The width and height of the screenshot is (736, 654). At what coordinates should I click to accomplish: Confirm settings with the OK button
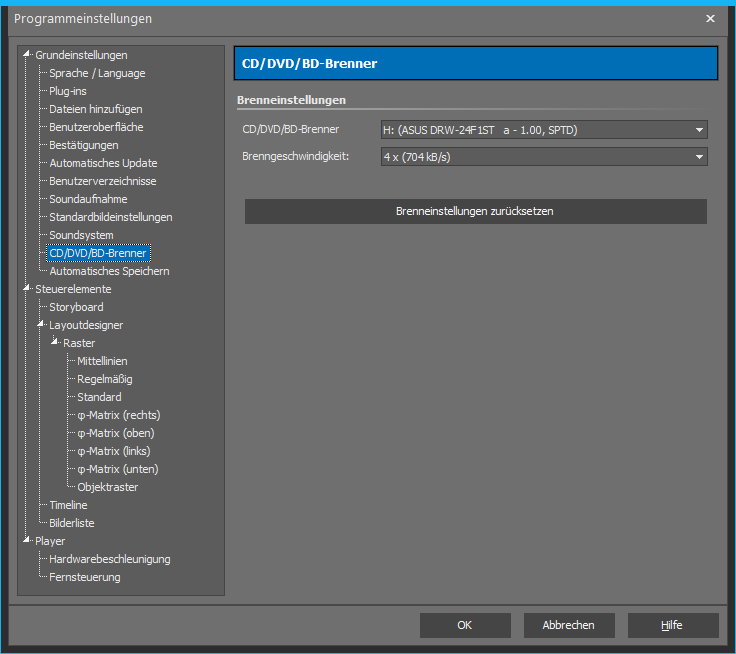[465, 625]
